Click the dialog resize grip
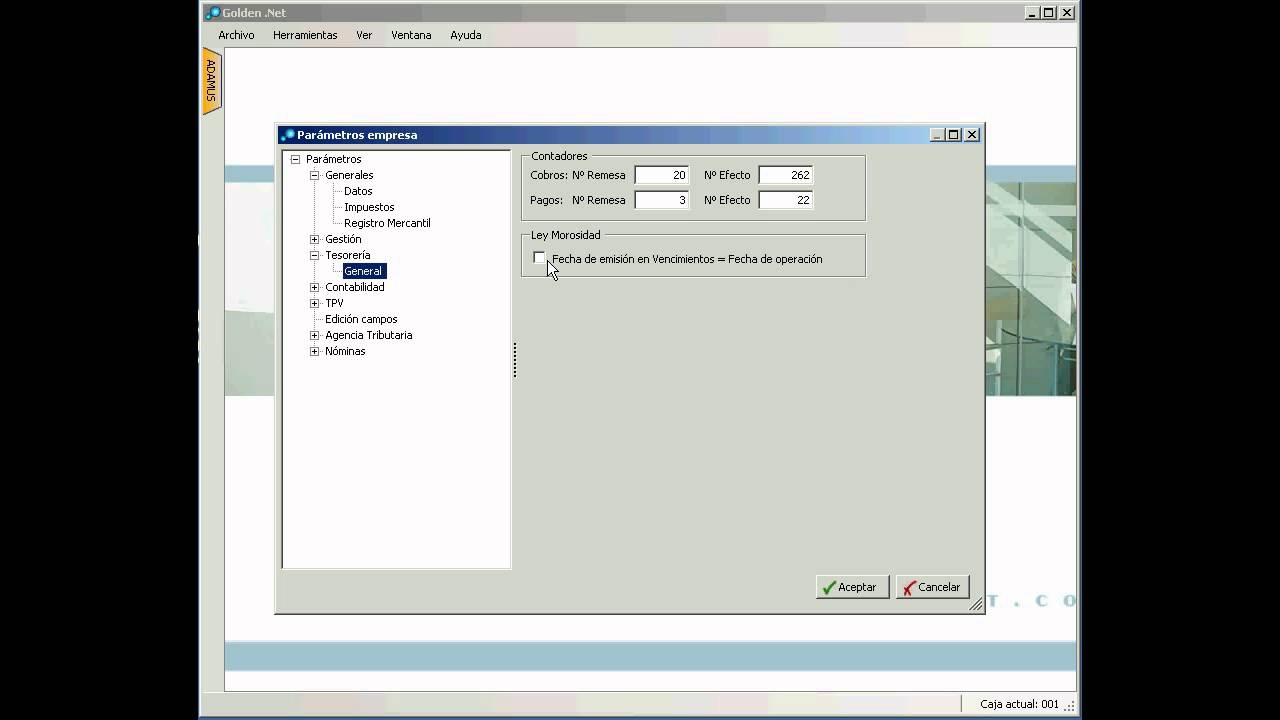Image resolution: width=1280 pixels, height=720 pixels. (976, 605)
